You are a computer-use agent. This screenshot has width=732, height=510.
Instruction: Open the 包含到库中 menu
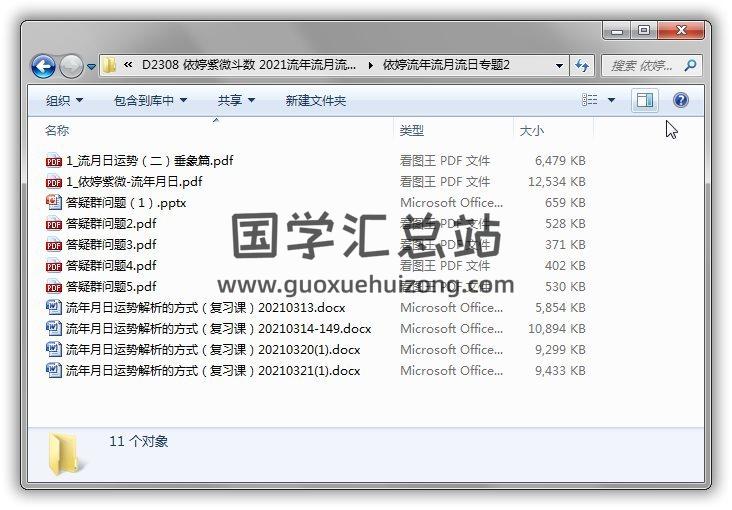[x=150, y=100]
